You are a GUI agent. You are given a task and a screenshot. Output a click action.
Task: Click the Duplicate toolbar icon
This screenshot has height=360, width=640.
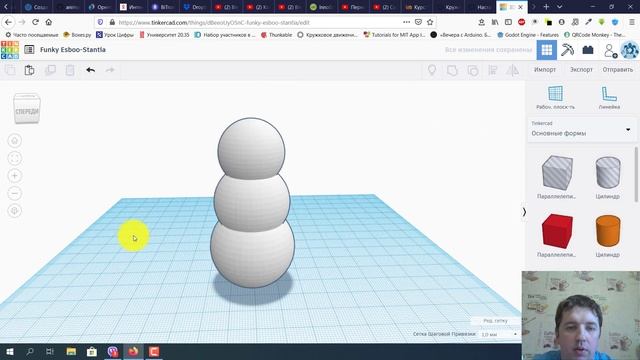(50, 70)
